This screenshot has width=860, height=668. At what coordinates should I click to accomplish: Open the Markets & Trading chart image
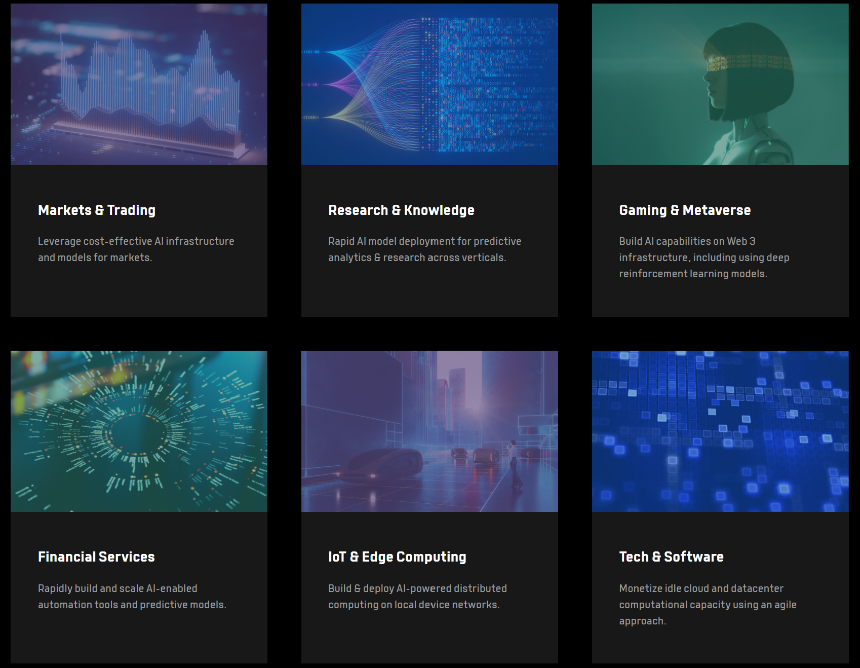139,84
